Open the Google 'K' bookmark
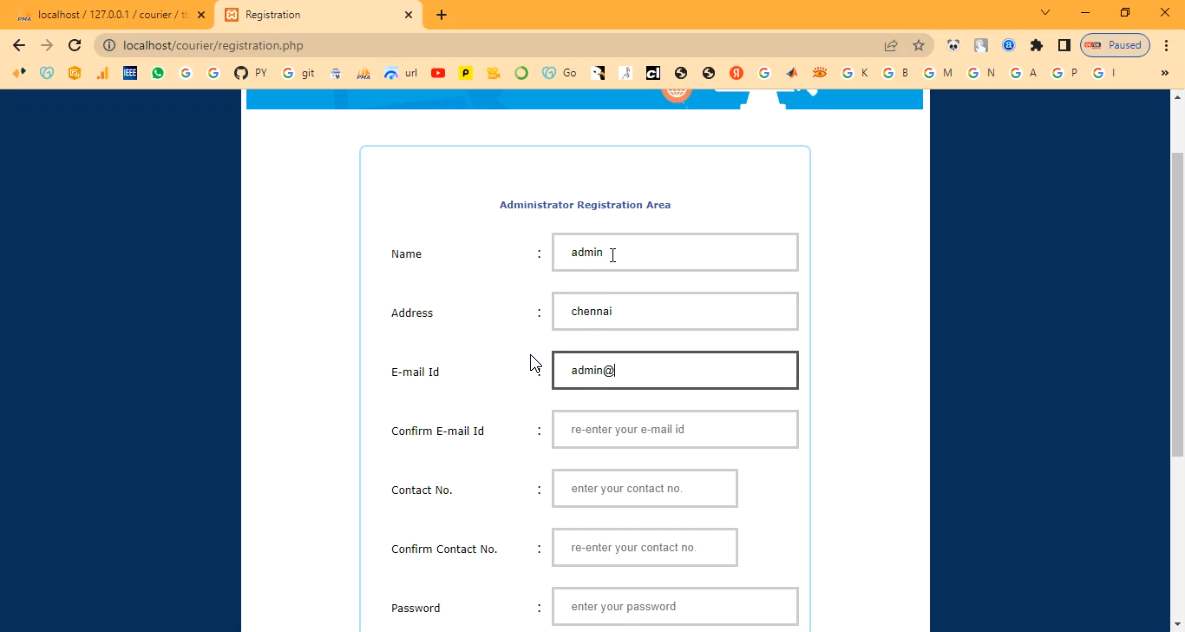This screenshot has height=632, width=1185. point(855,73)
